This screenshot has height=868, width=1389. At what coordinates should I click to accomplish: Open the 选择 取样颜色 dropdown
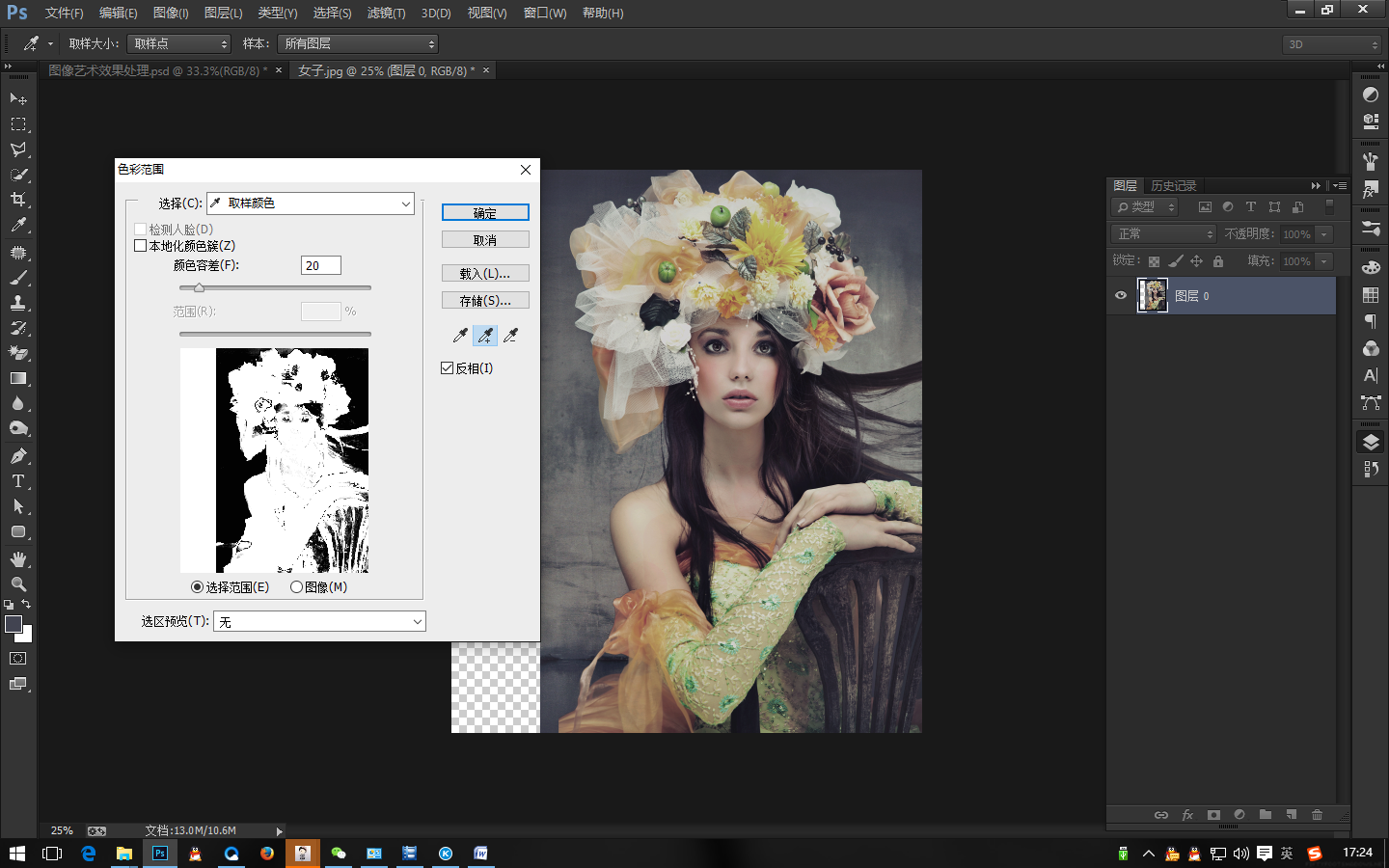(x=311, y=203)
